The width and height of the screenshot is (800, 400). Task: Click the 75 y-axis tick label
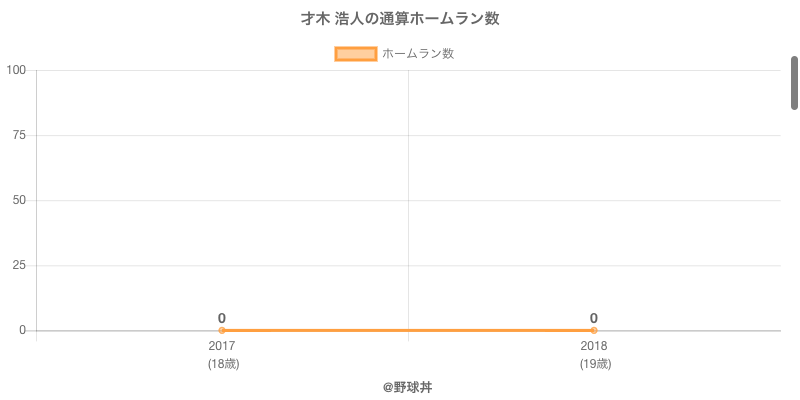point(19,135)
